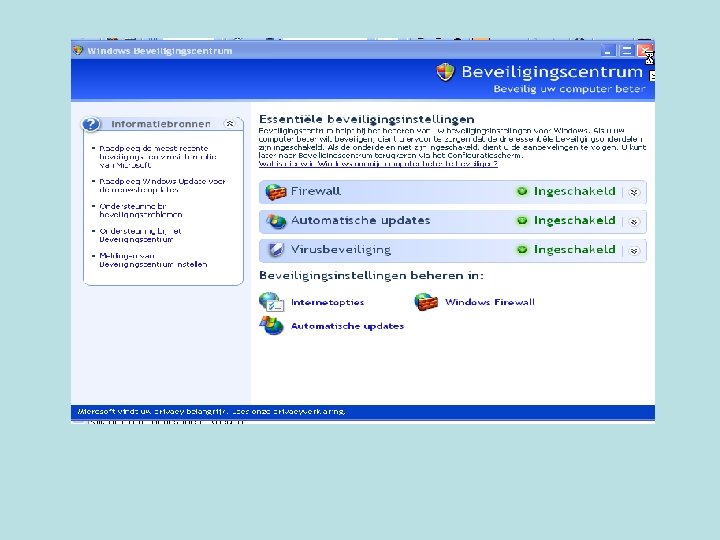
Task: Open Ondersteuning bij beveiligingsproblemen link
Action: click(141, 210)
